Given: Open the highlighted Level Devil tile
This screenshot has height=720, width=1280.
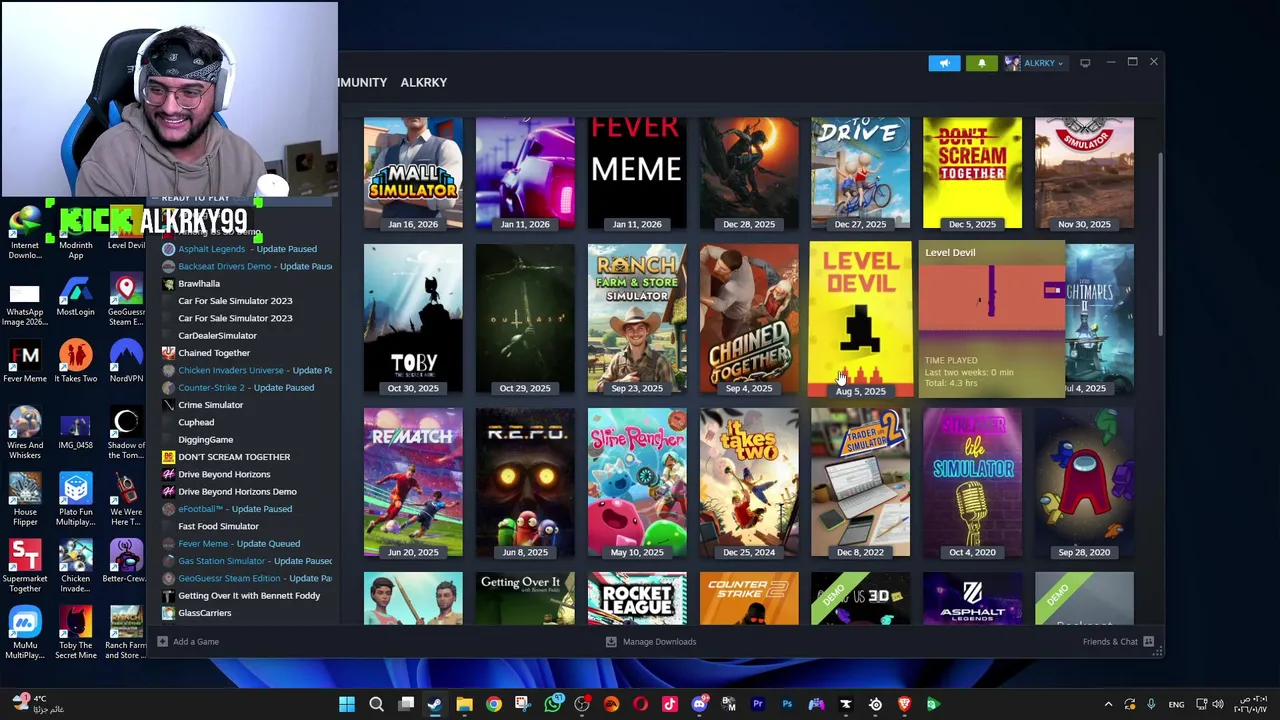Looking at the screenshot, I should point(860,319).
